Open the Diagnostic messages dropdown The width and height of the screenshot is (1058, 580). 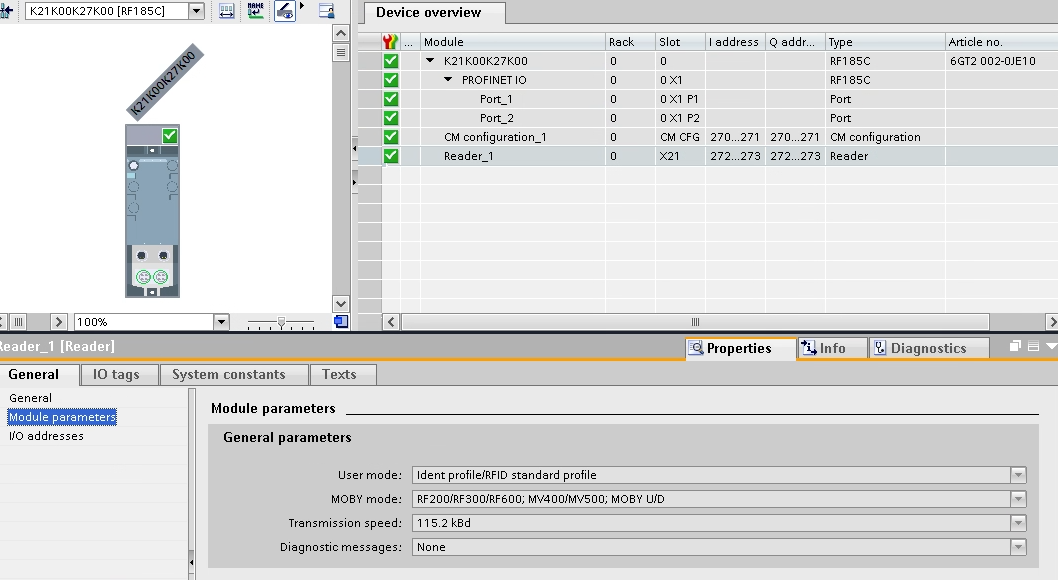[1018, 547]
